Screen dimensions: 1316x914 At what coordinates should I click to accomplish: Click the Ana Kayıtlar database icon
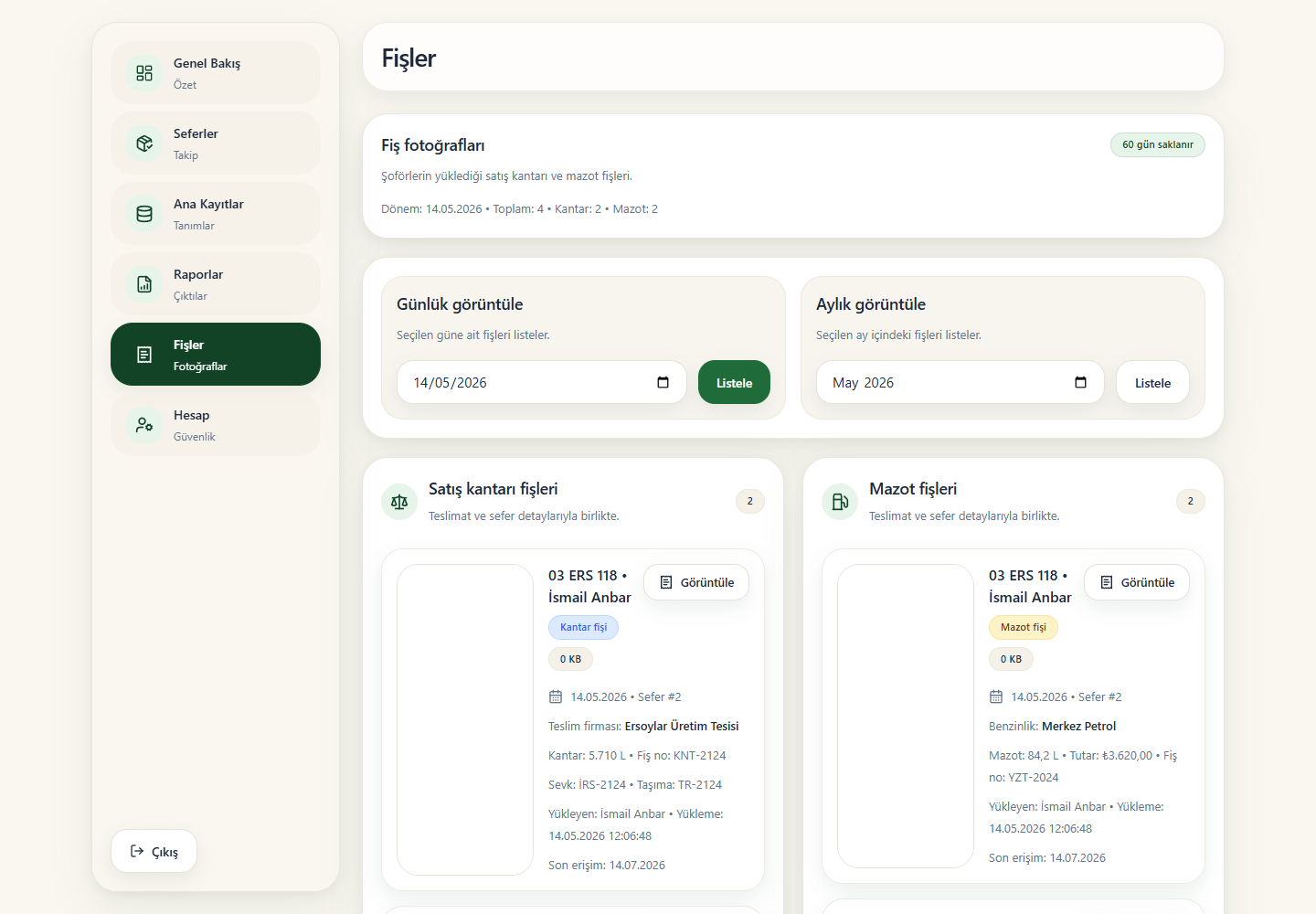[x=144, y=214]
